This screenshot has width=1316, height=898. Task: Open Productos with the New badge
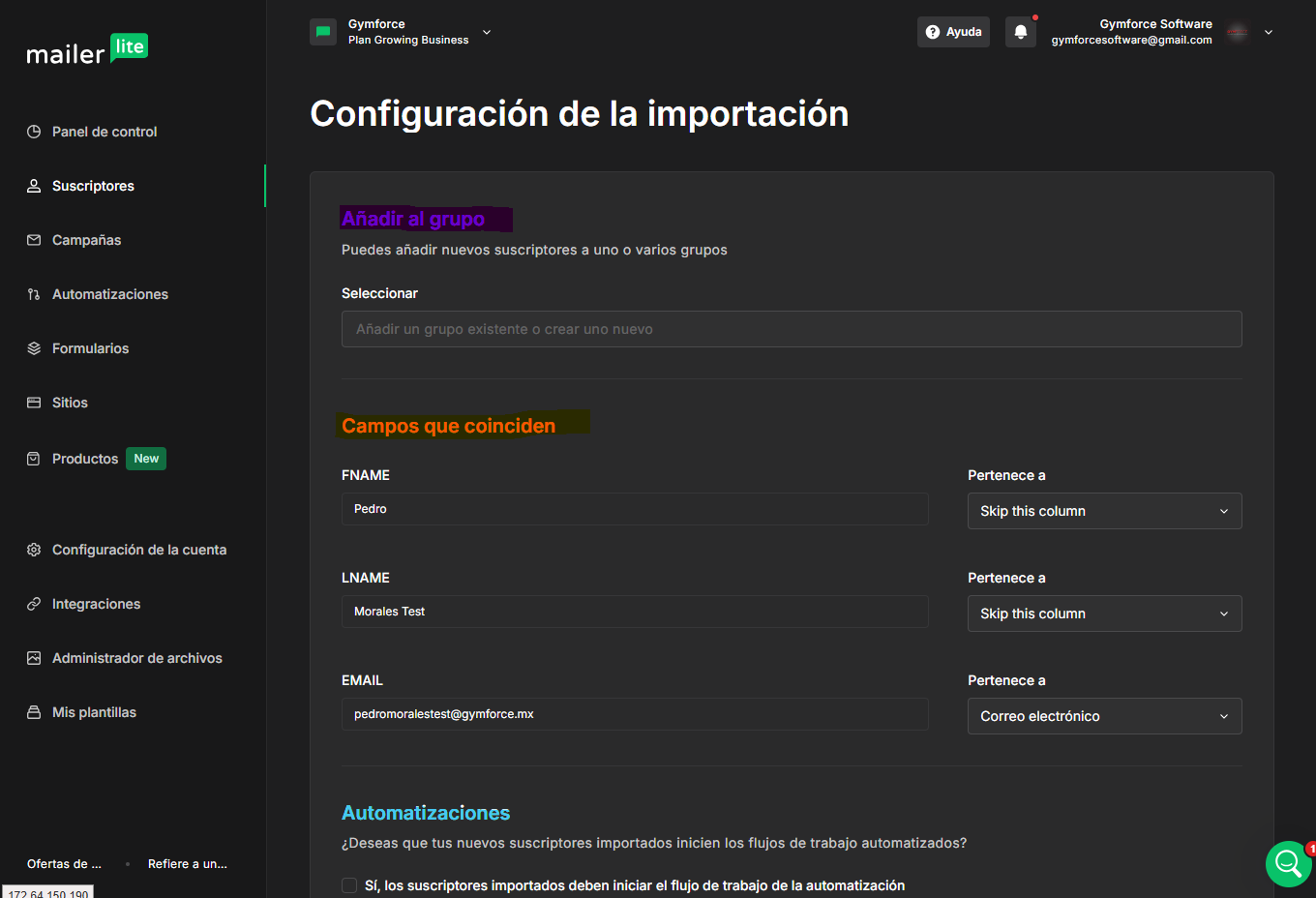[85, 459]
